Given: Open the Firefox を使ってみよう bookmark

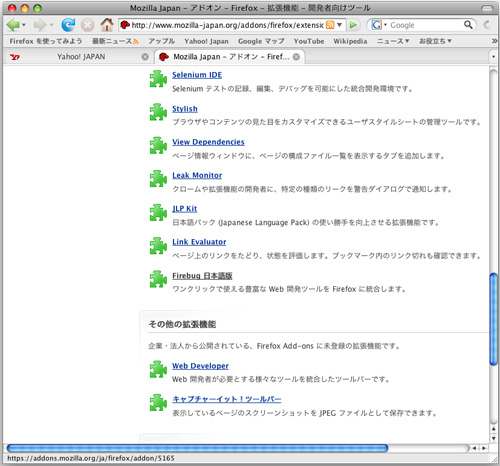Looking at the screenshot, I should 46,41.
